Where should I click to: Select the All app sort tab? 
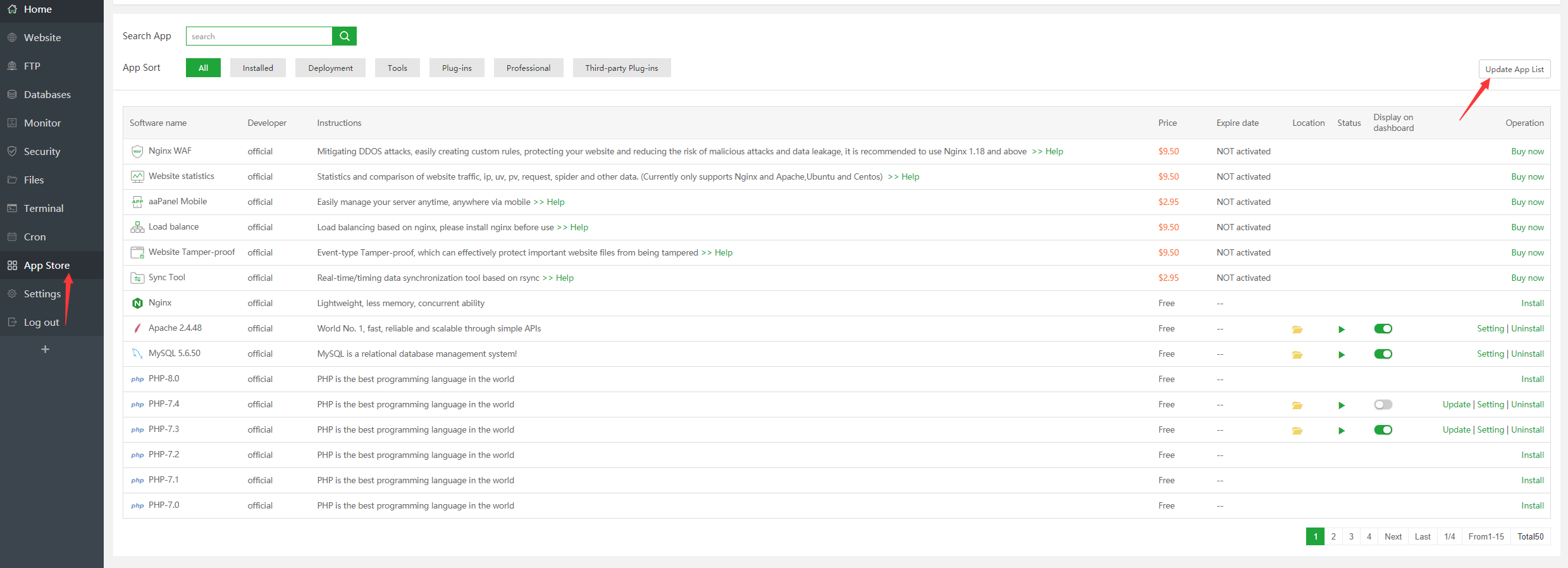pos(203,68)
